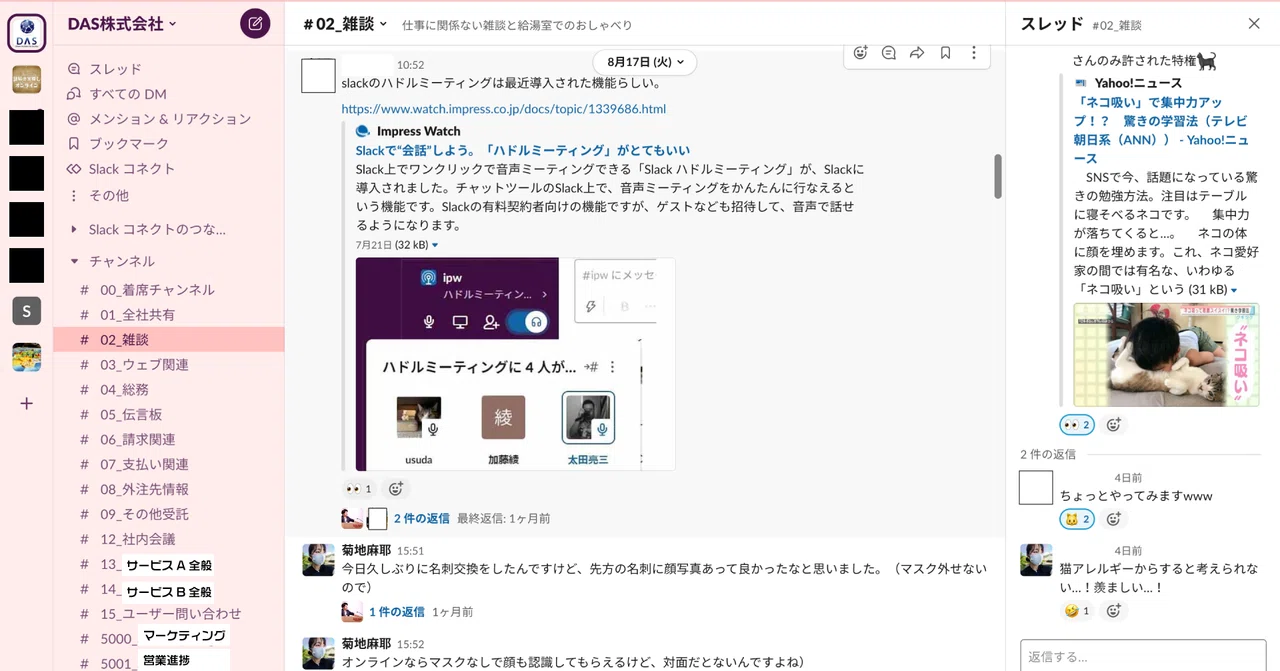Screen dimensions: 1280x671
Task: Click the message list scrollbar
Action: (997, 176)
